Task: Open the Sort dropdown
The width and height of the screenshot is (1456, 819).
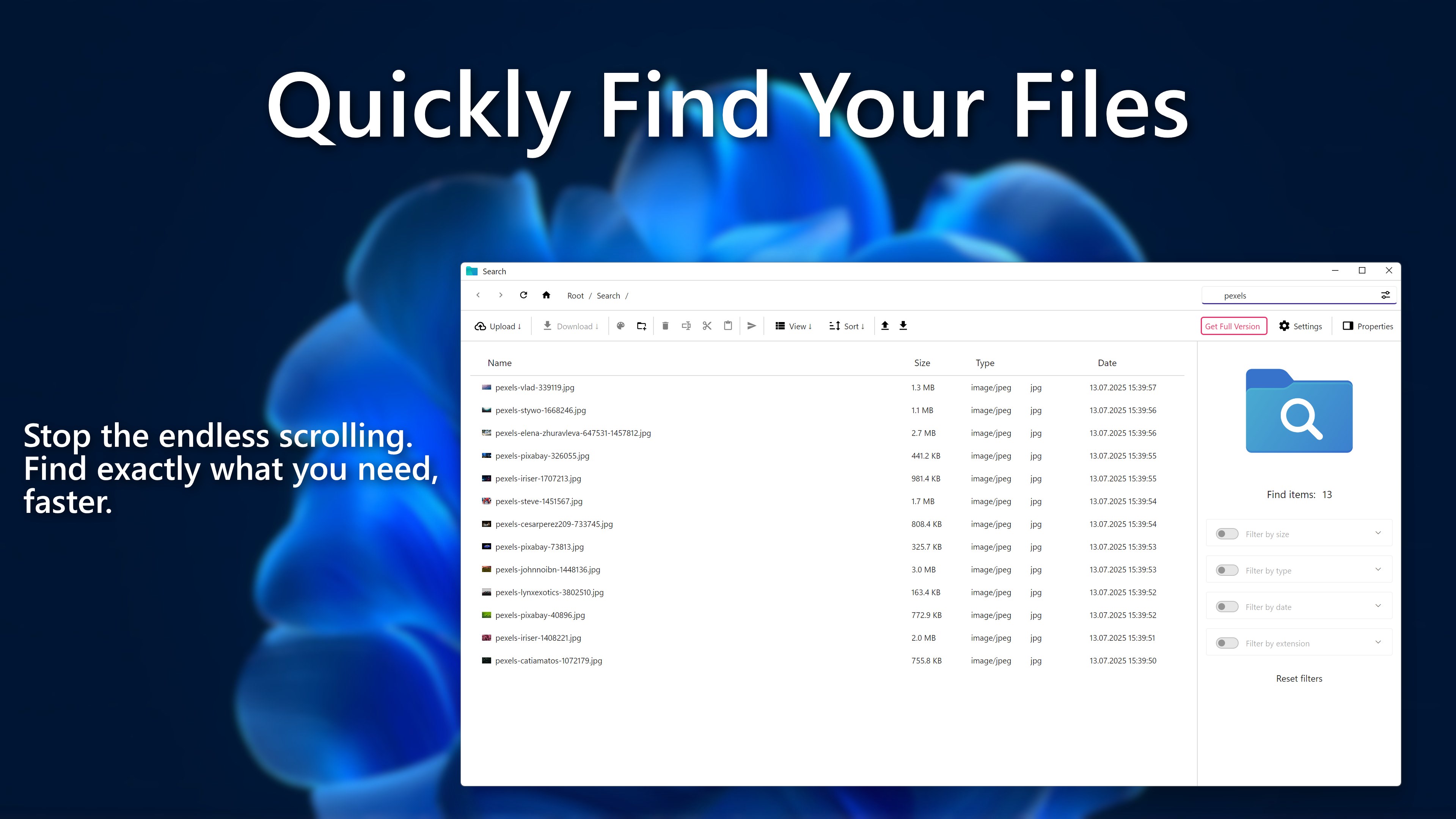Action: click(847, 326)
